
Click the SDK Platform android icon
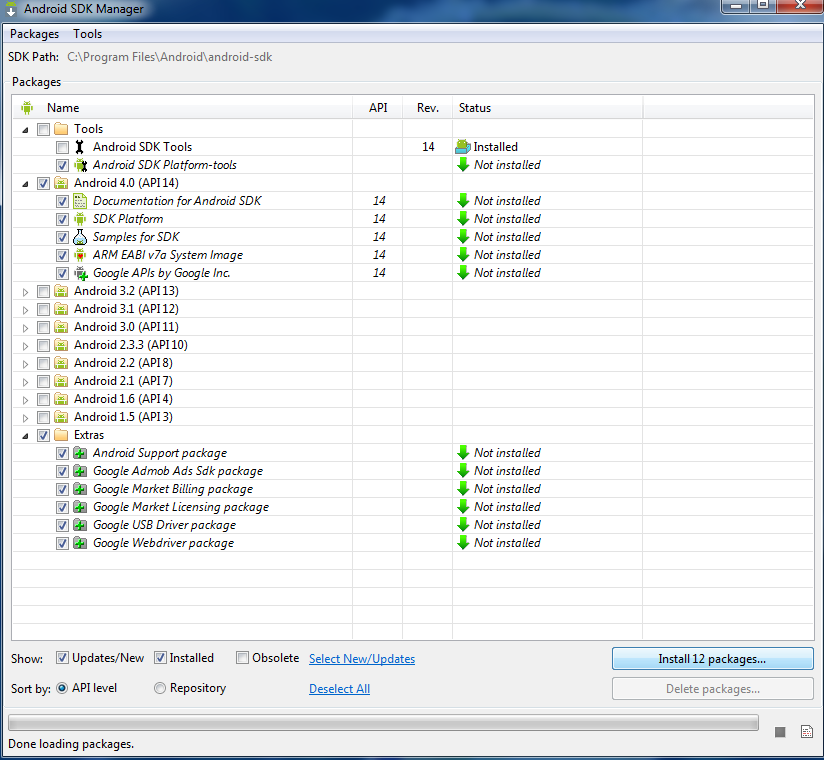[x=81, y=219]
